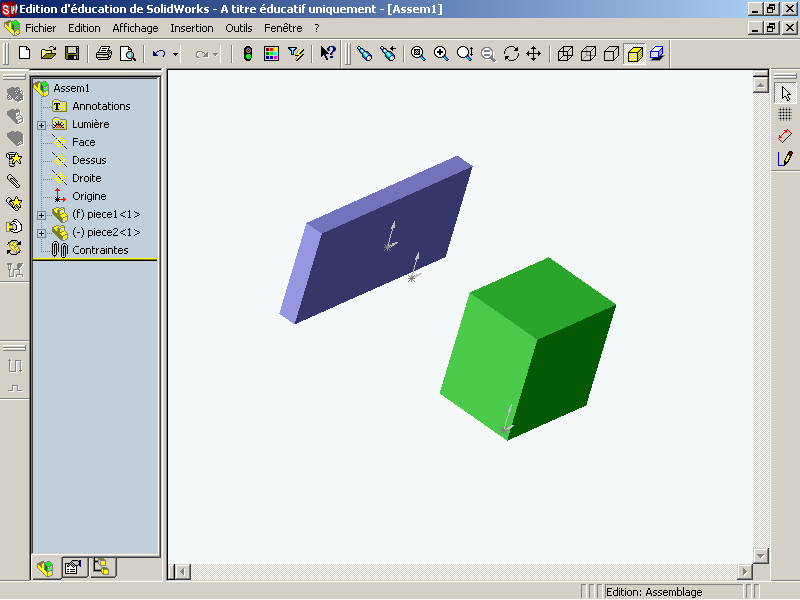
Task: Click the Mate paperclip icon in assembly toolbar
Action: pos(14,181)
